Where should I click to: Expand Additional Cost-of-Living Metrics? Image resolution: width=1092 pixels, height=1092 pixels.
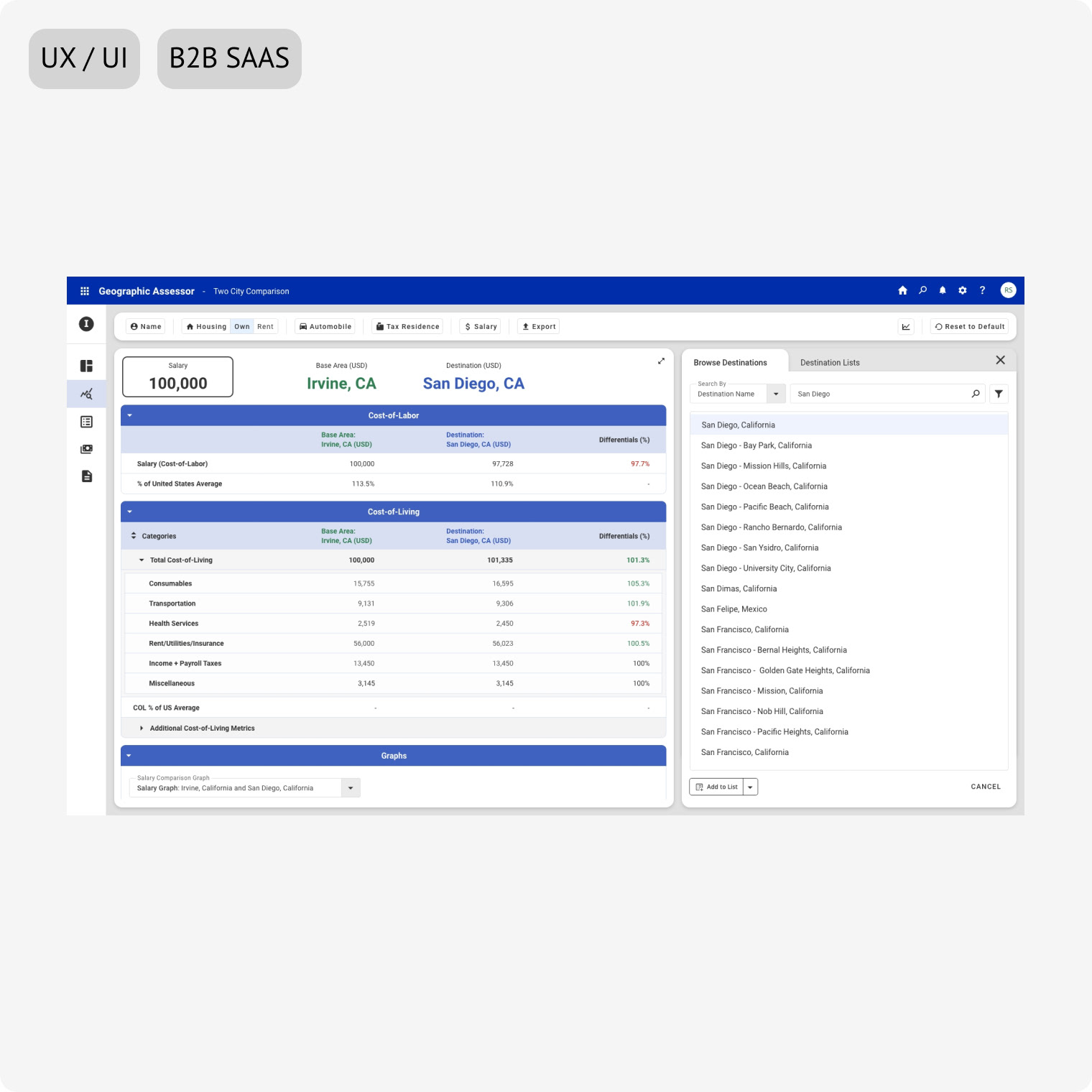[142, 728]
